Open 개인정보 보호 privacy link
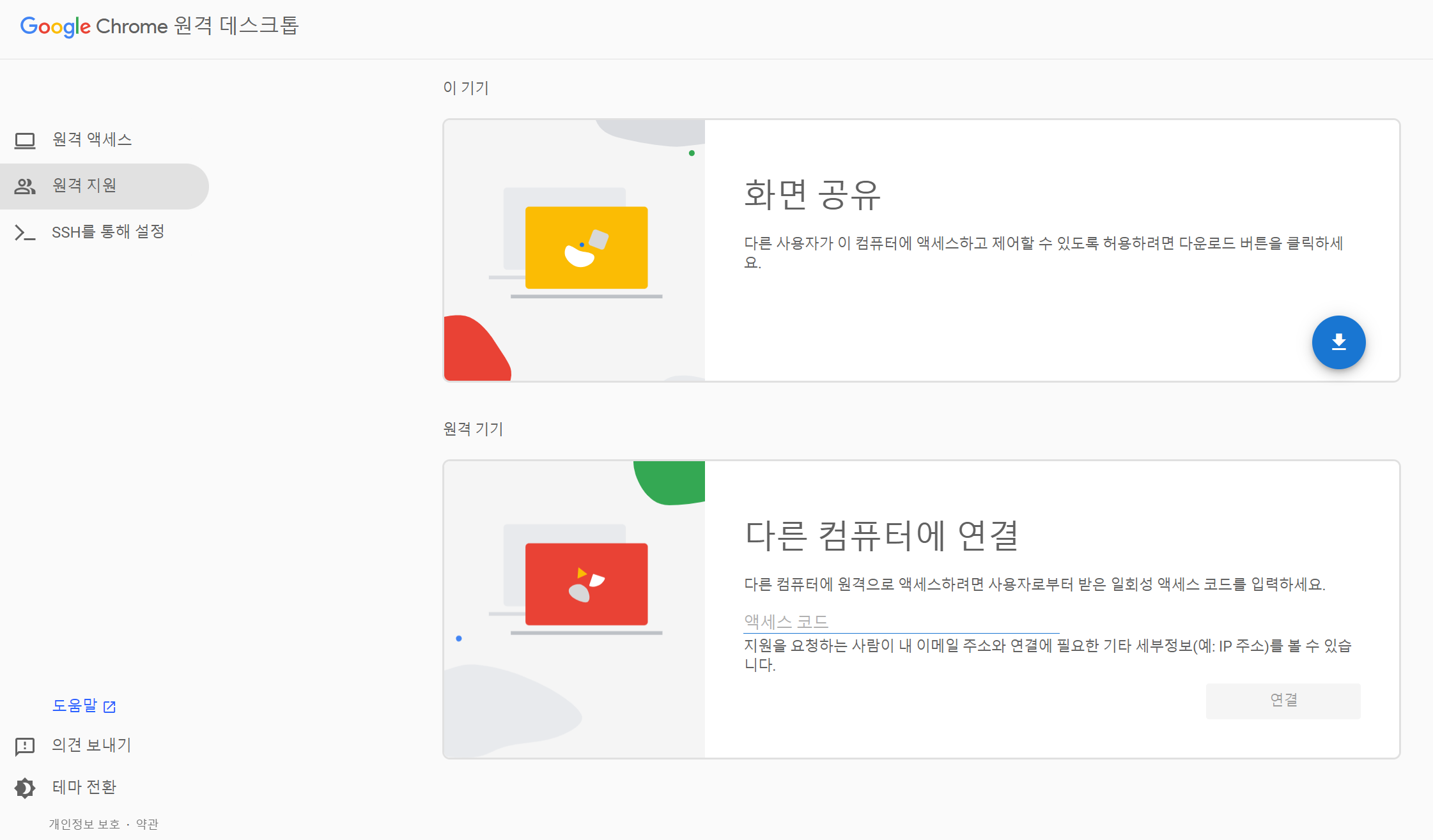This screenshot has width=1433, height=840. (84, 824)
